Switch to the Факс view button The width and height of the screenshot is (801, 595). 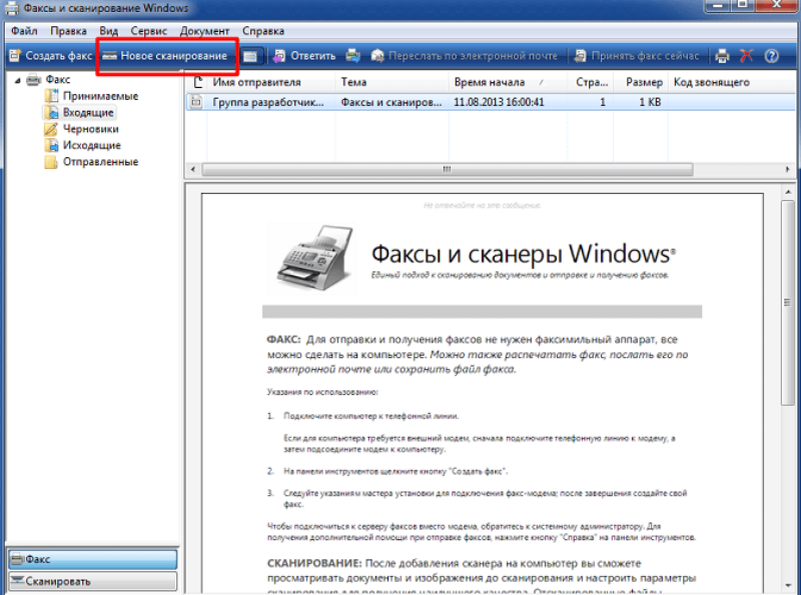92,559
